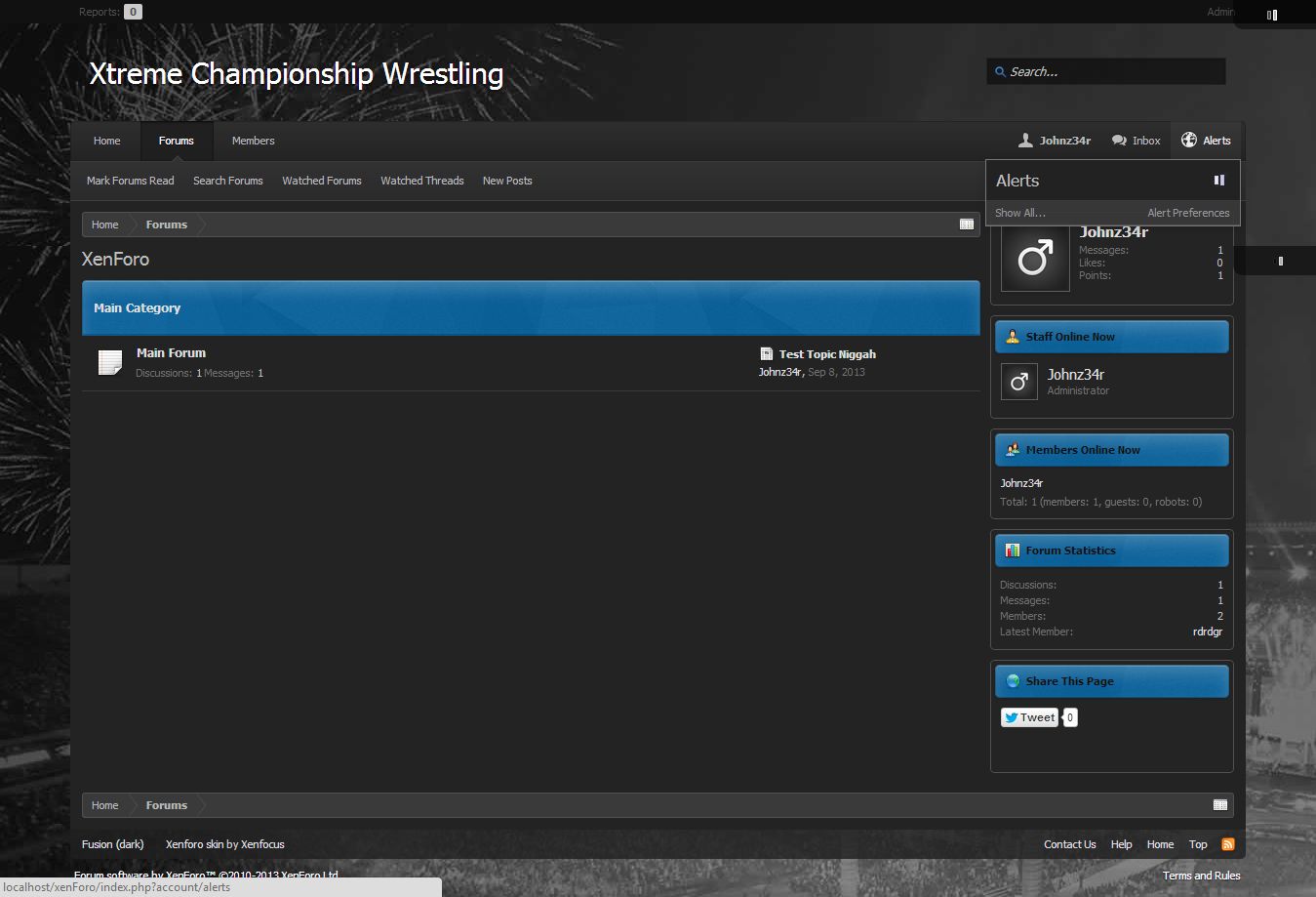The image size is (1316, 897).
Task: Click Mark Forums Read link
Action: pyautogui.click(x=130, y=181)
